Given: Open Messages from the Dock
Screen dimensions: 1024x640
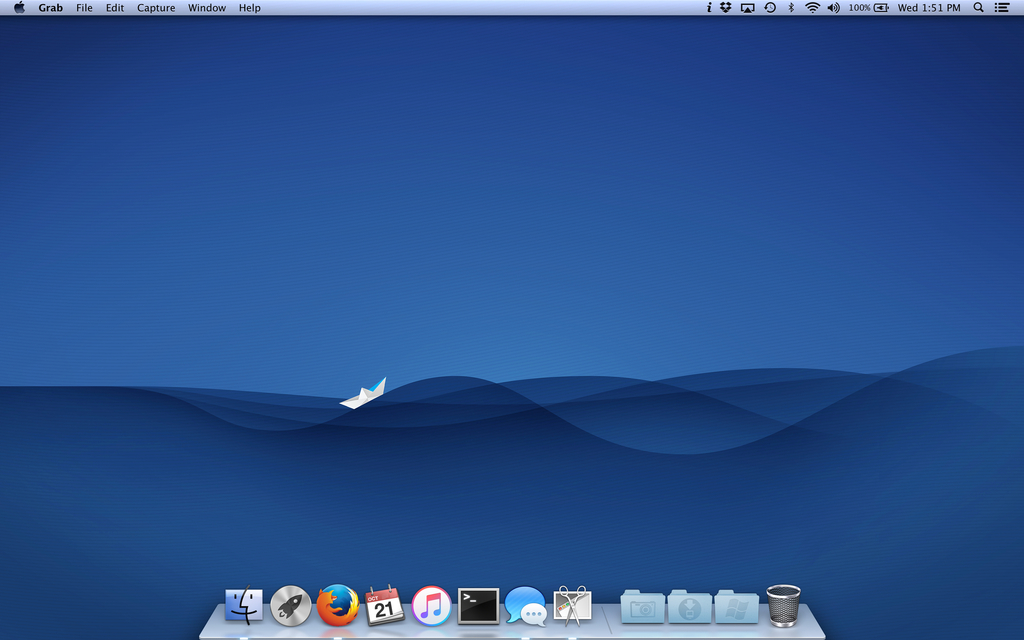Looking at the screenshot, I should click(x=526, y=605).
